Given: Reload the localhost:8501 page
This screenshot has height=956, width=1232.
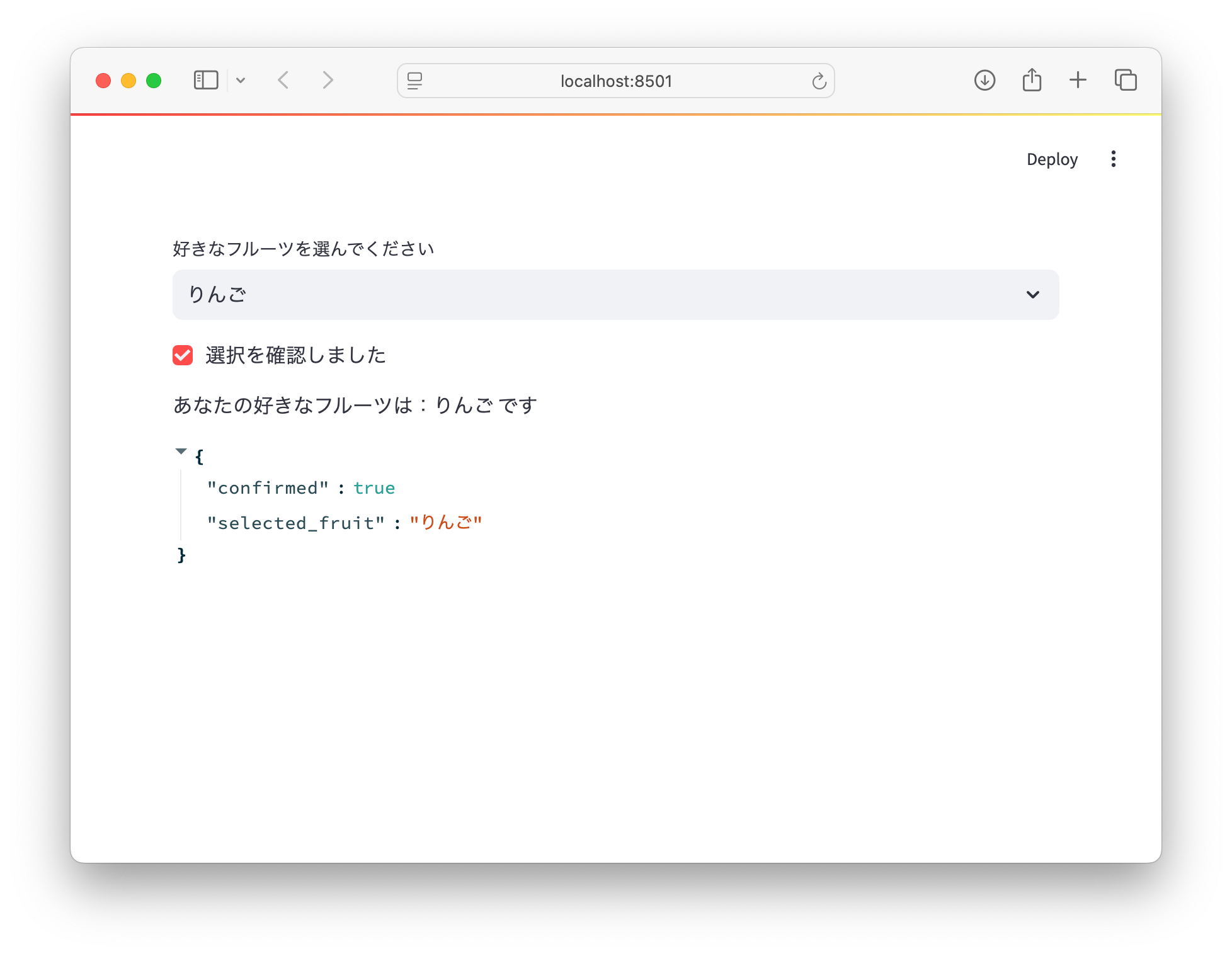Looking at the screenshot, I should point(818,81).
